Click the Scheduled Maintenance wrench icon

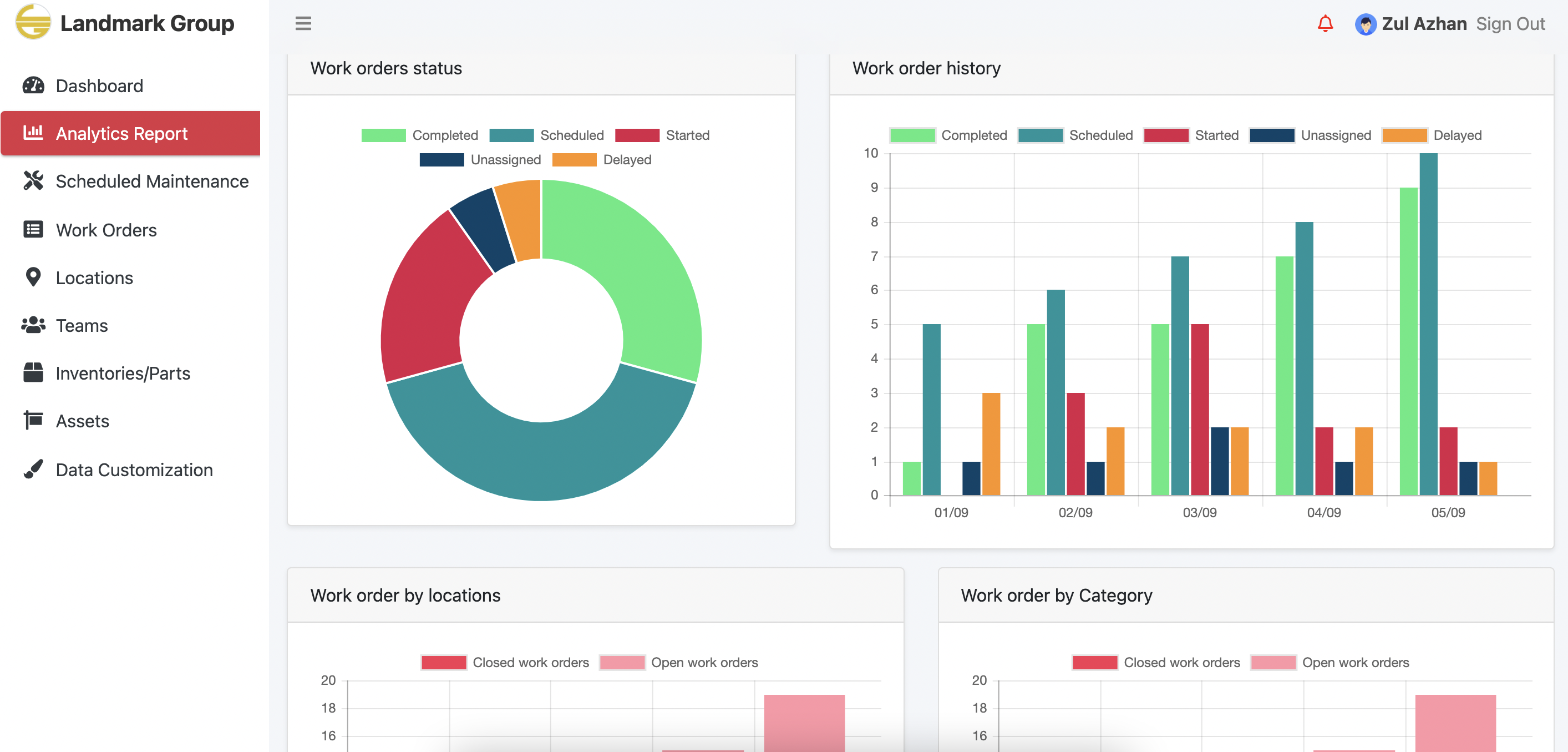[33, 181]
